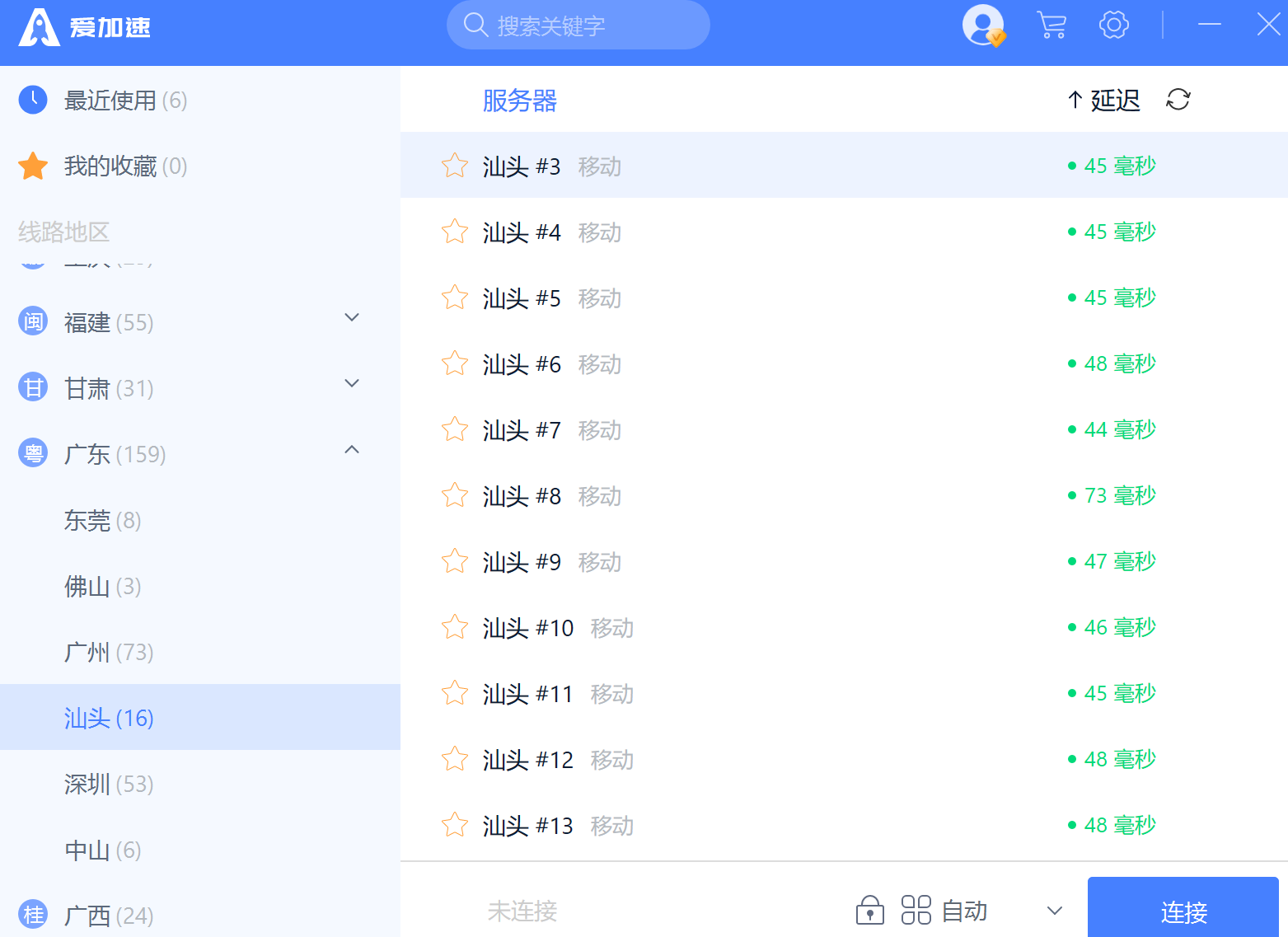Select city 深圳 (53)
Image resolution: width=1288 pixels, height=937 pixels.
[x=200, y=784]
